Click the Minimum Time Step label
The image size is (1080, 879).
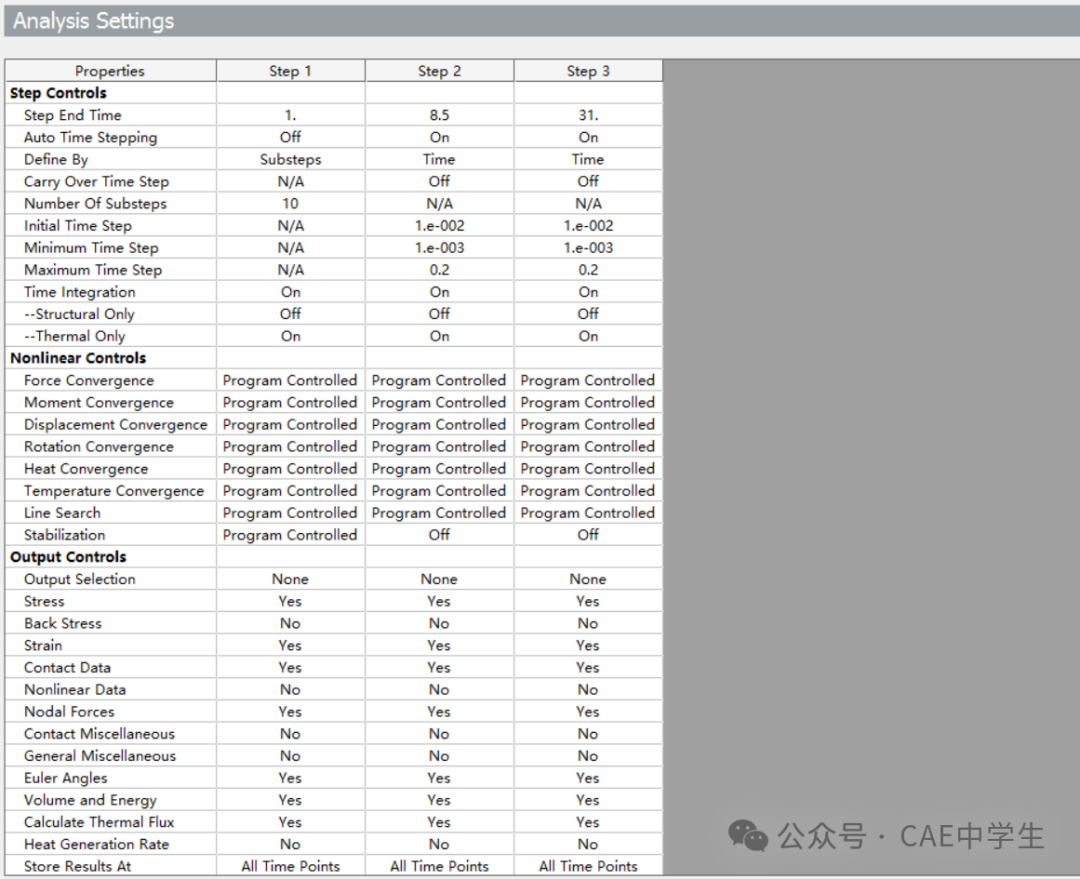pyautogui.click(x=91, y=247)
